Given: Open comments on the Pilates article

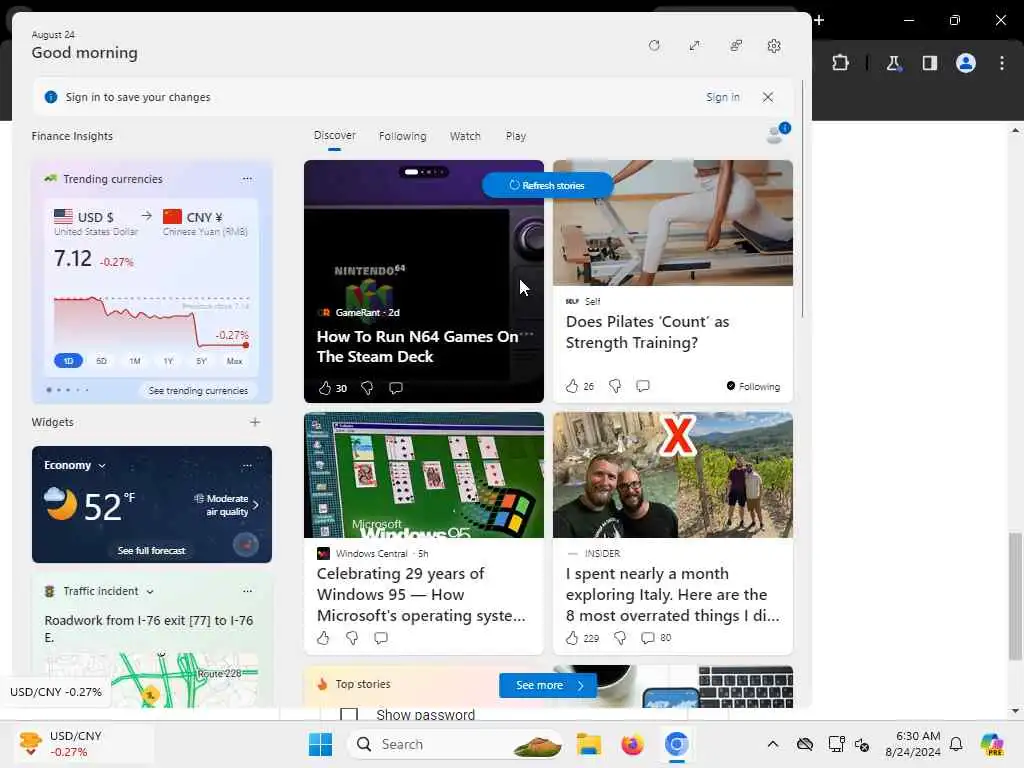Looking at the screenshot, I should pos(643,386).
